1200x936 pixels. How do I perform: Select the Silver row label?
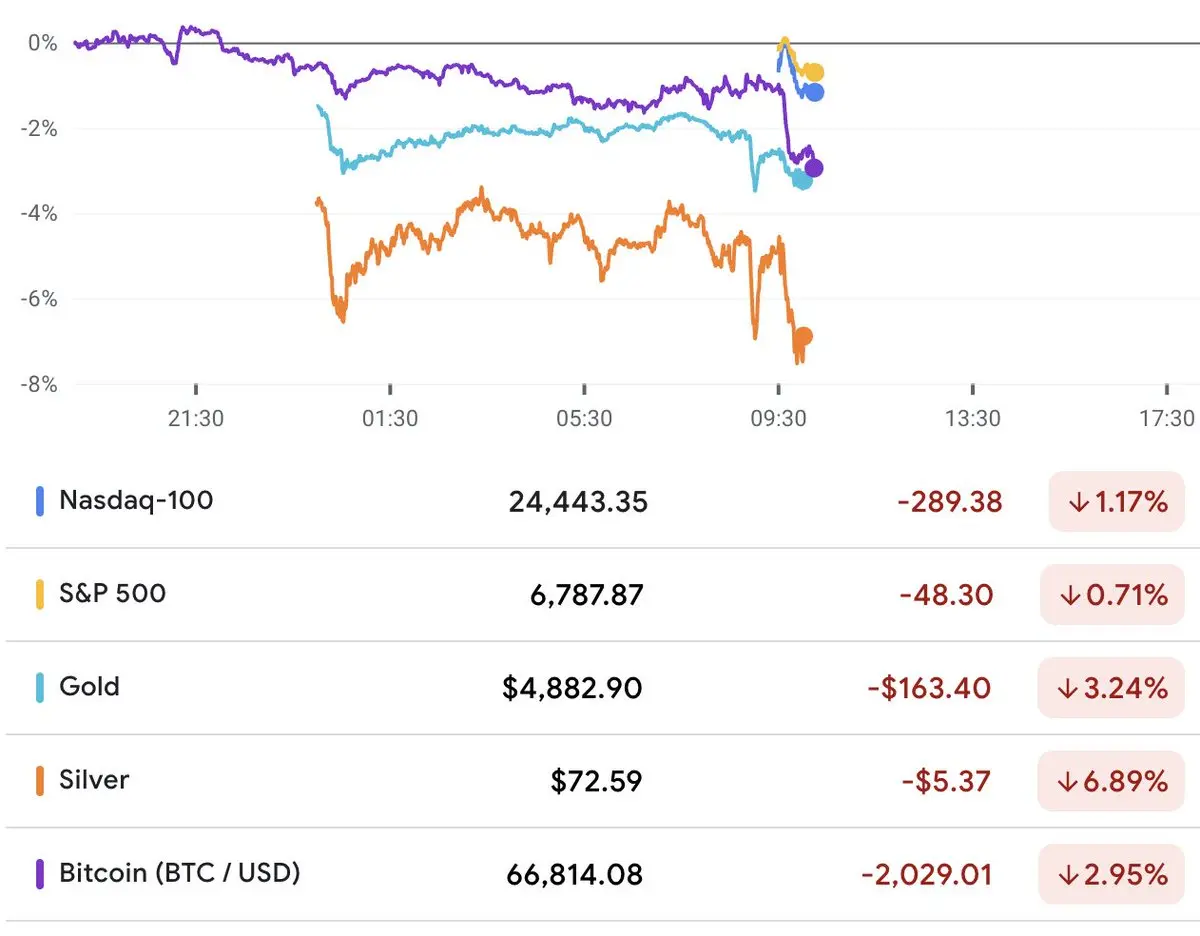click(94, 779)
